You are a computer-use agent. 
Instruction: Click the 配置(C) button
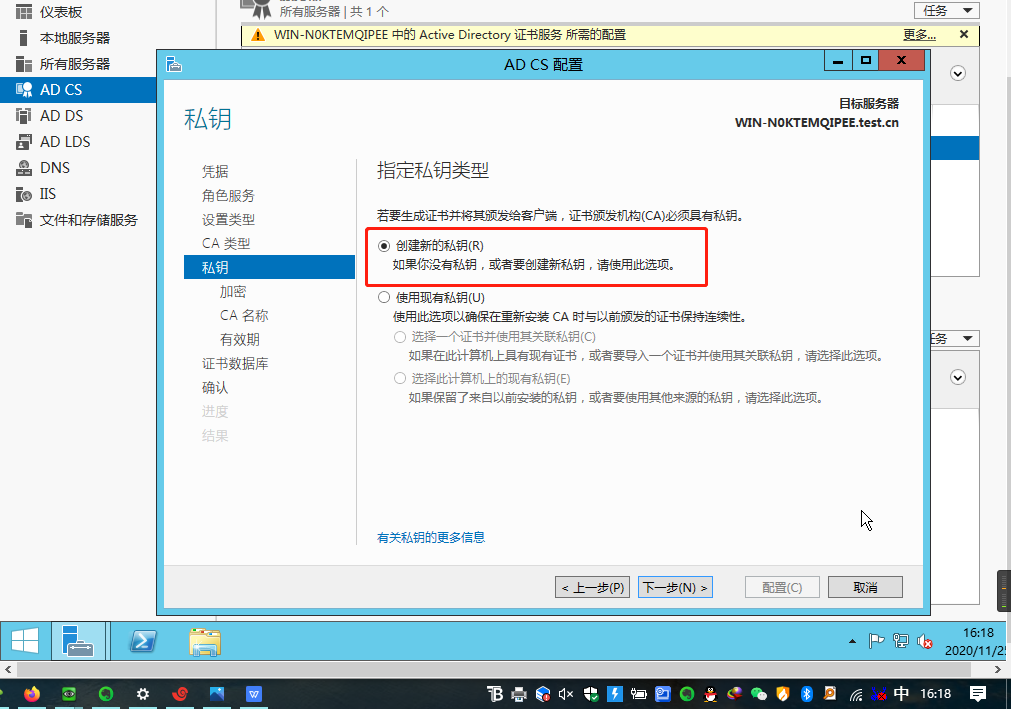point(782,587)
